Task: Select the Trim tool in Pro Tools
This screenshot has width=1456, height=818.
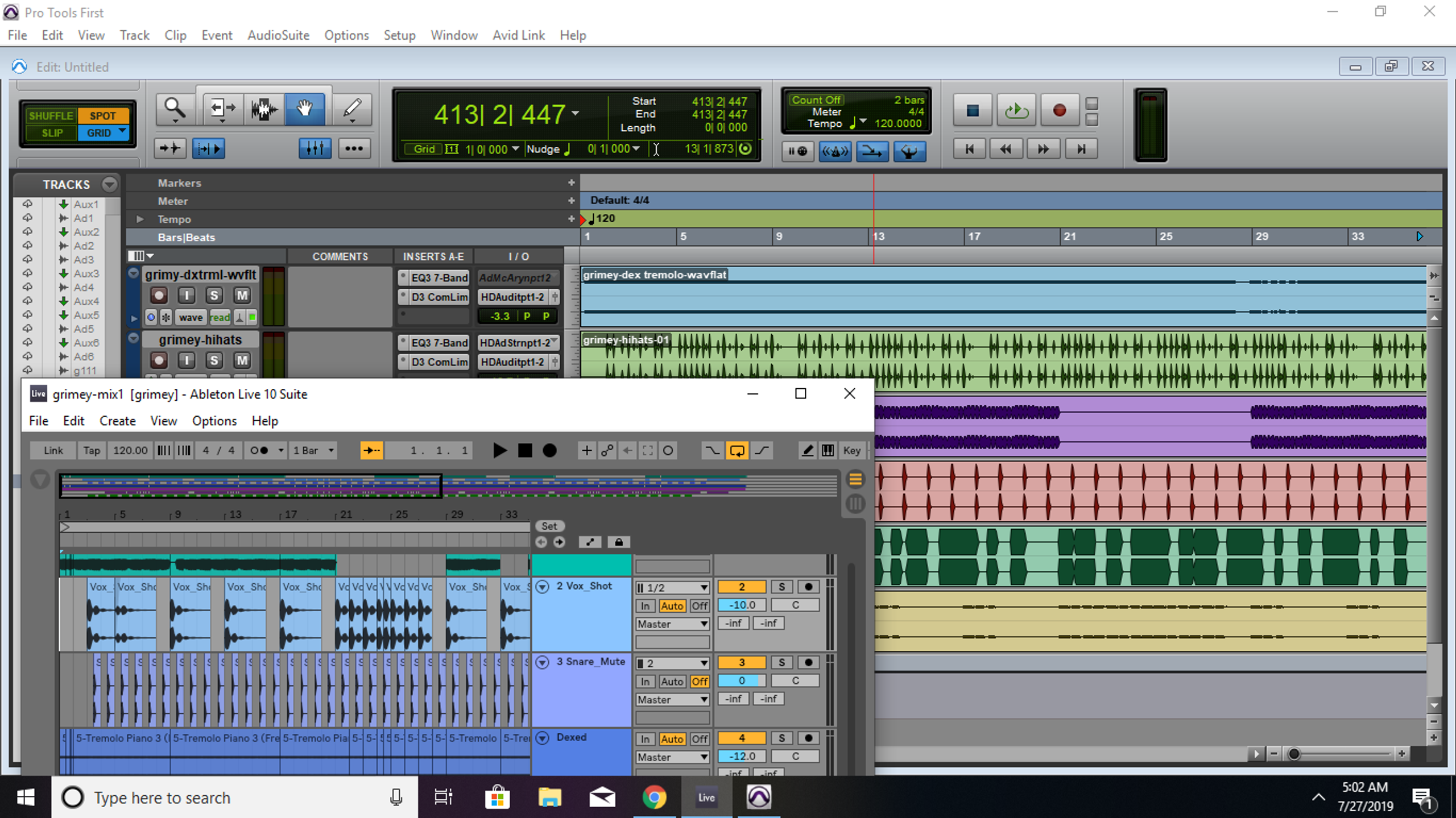Action: point(222,109)
